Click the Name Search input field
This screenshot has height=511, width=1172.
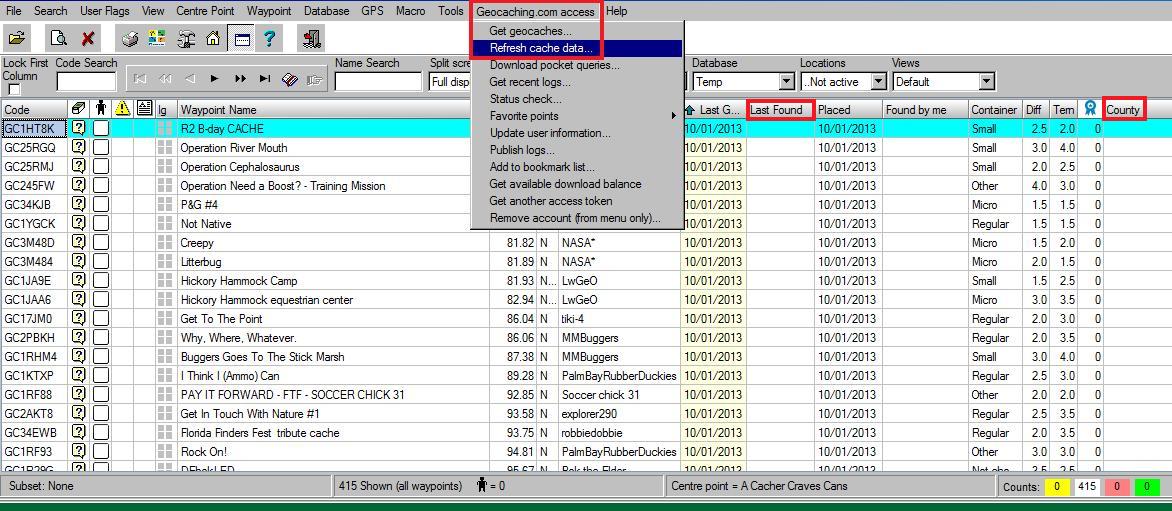pos(378,81)
